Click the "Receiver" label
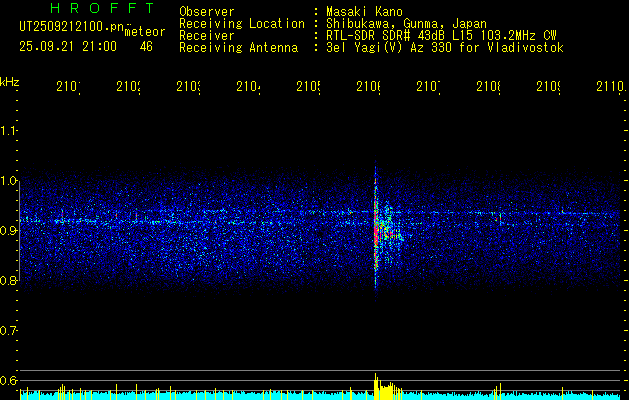 click(x=207, y=36)
